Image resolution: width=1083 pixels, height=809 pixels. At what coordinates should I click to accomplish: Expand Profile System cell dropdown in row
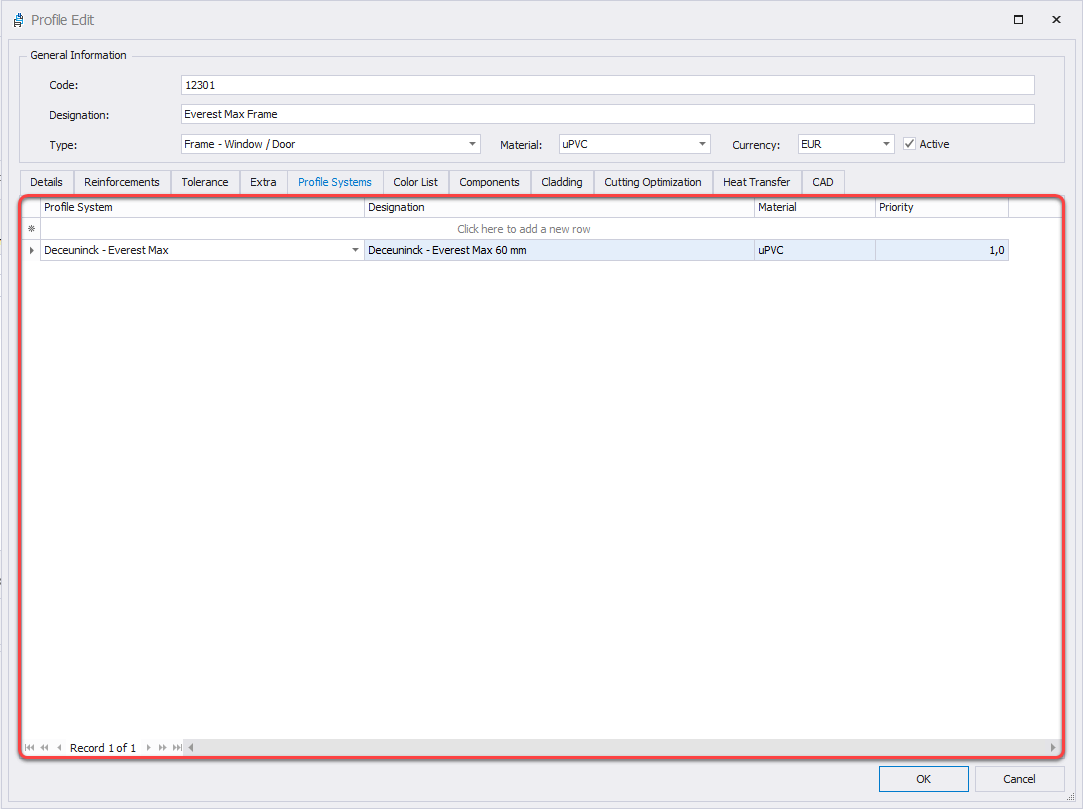coord(356,251)
